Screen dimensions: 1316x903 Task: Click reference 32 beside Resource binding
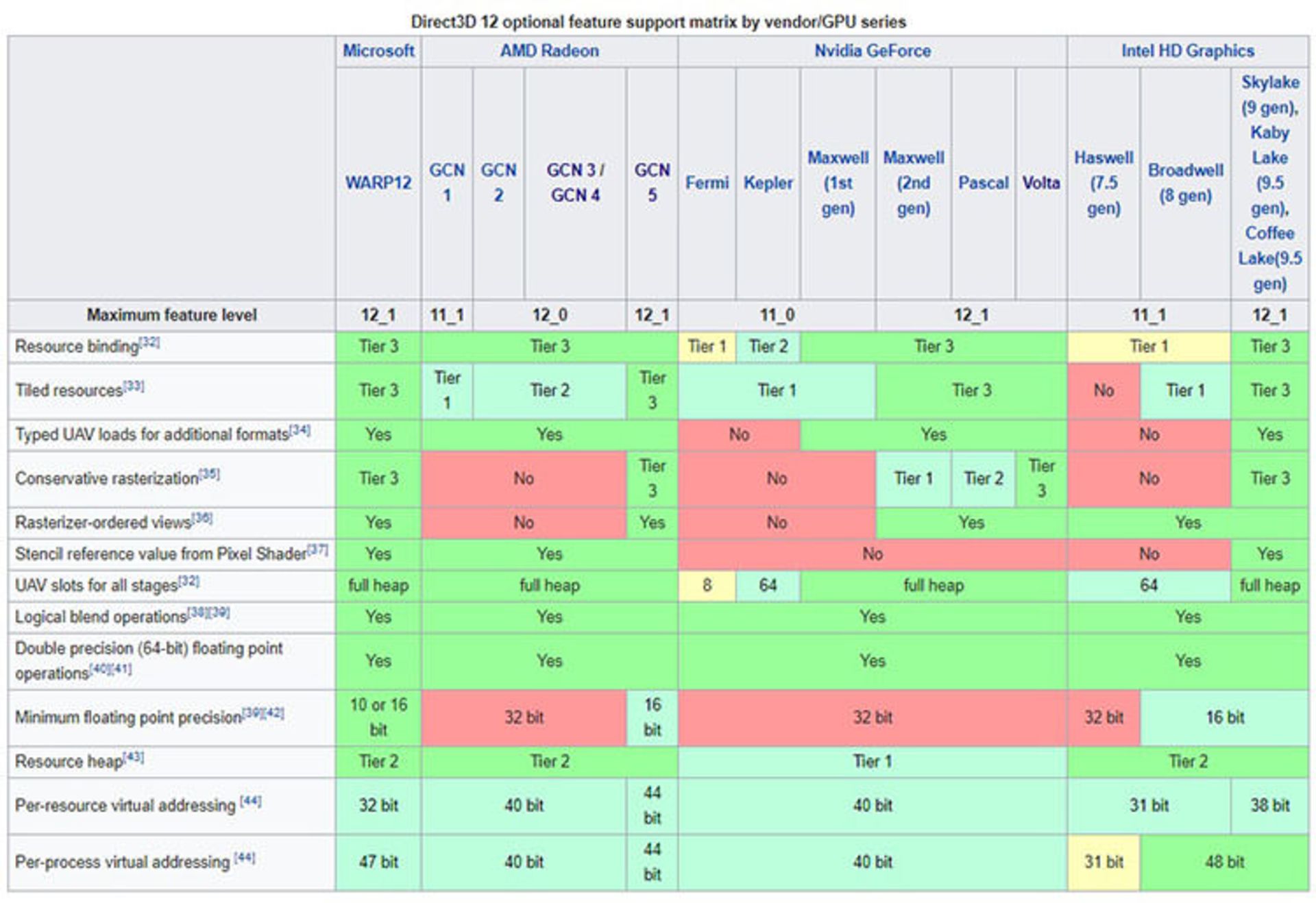(x=150, y=342)
